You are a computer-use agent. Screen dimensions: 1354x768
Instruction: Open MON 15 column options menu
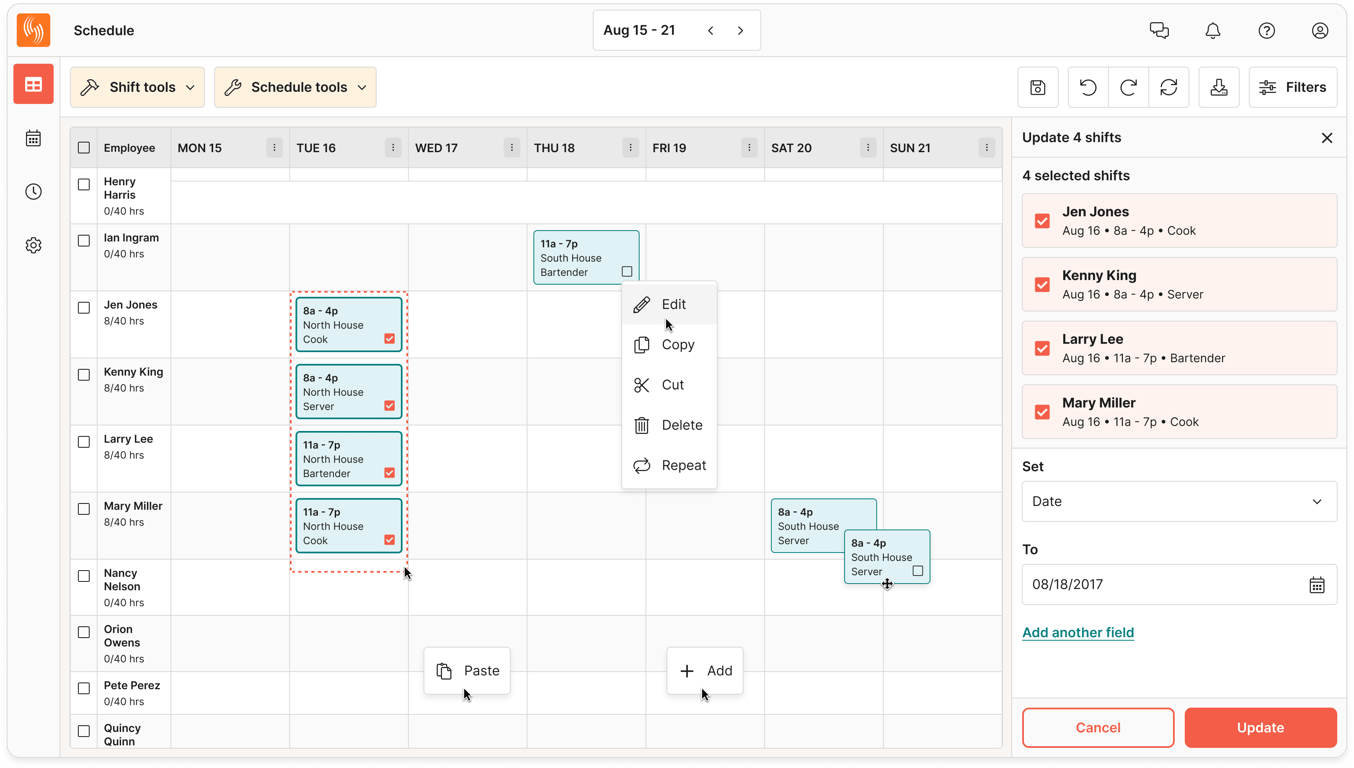pyautogui.click(x=274, y=148)
